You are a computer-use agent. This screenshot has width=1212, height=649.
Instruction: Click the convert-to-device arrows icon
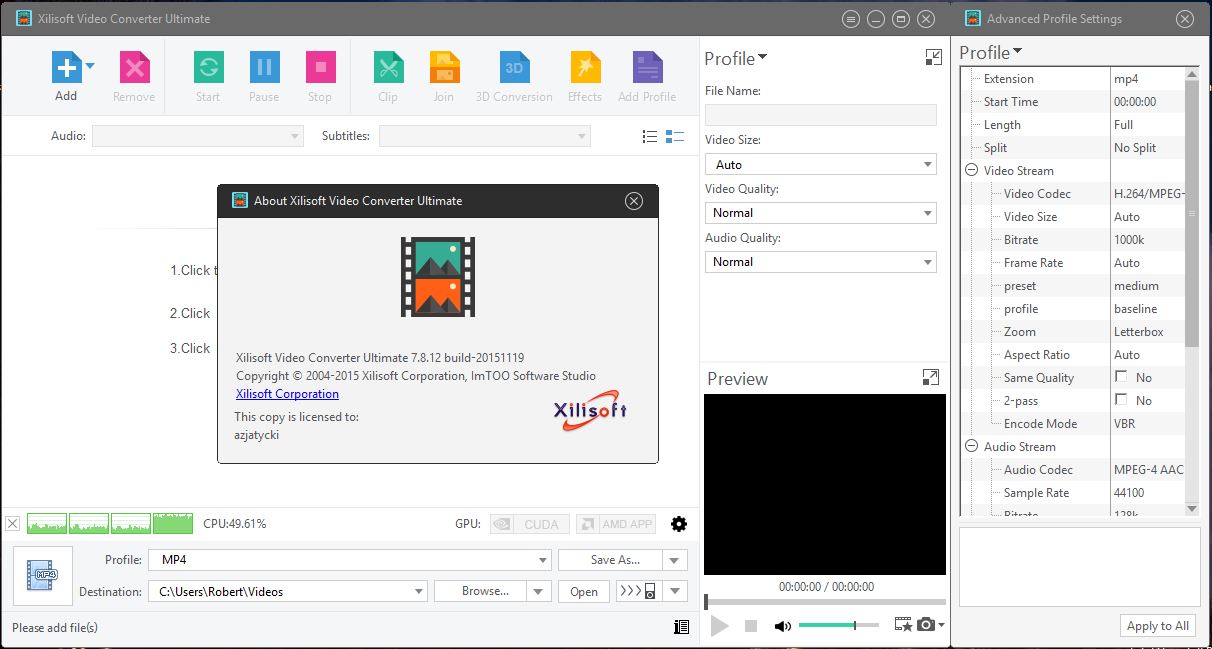pos(637,591)
